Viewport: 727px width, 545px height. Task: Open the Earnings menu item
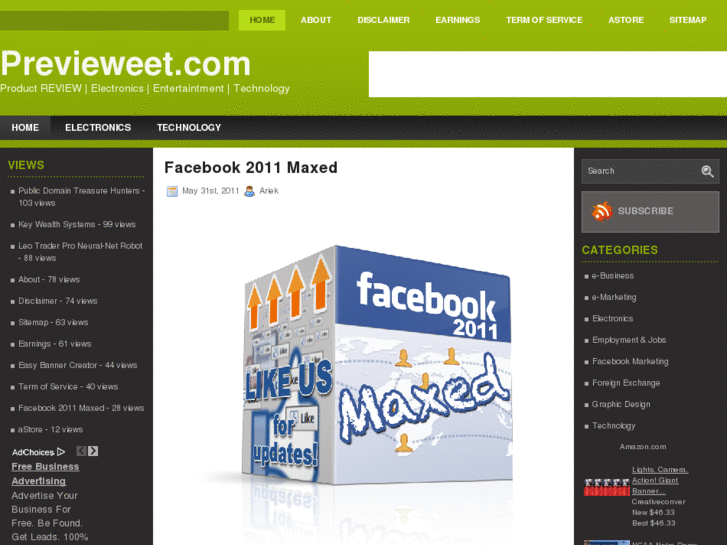(x=458, y=20)
